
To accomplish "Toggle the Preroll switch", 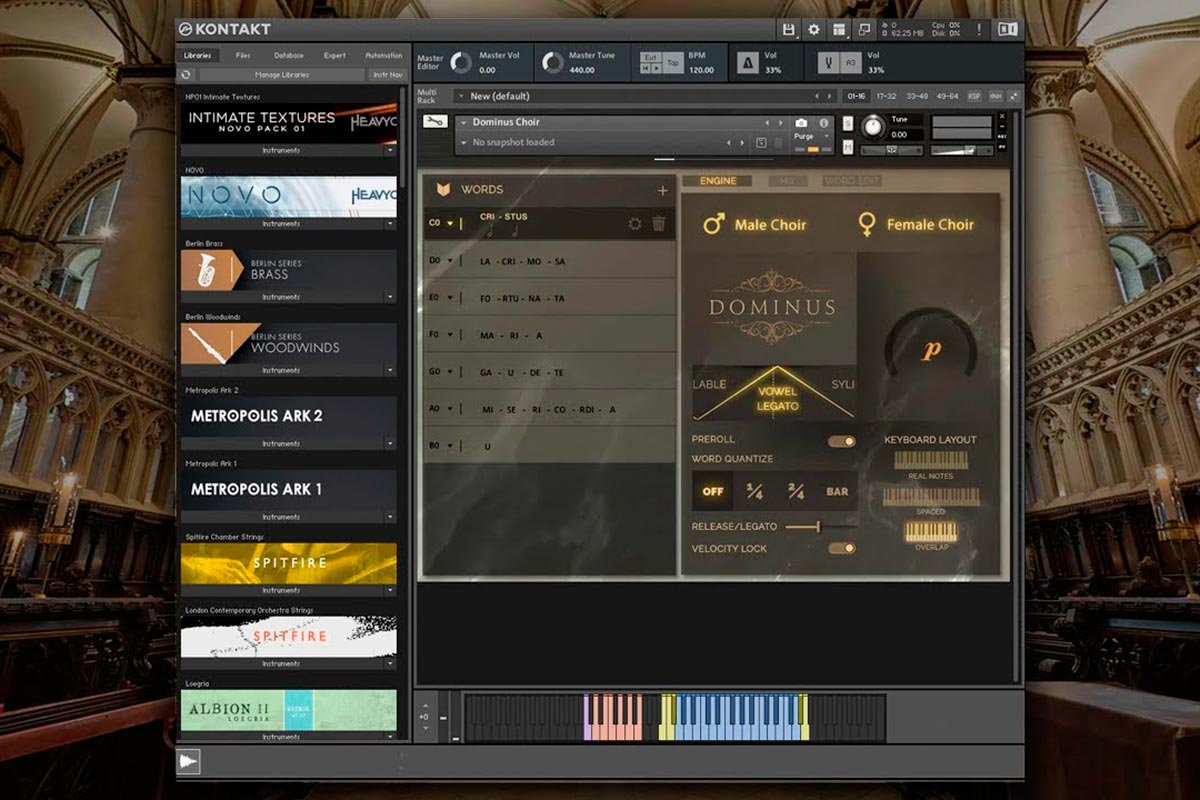I will coord(842,441).
